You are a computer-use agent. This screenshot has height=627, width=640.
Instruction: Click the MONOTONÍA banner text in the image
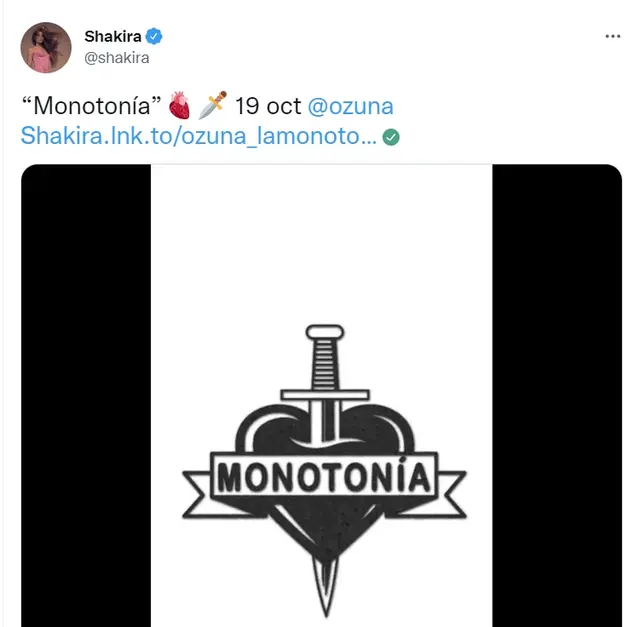[324, 475]
